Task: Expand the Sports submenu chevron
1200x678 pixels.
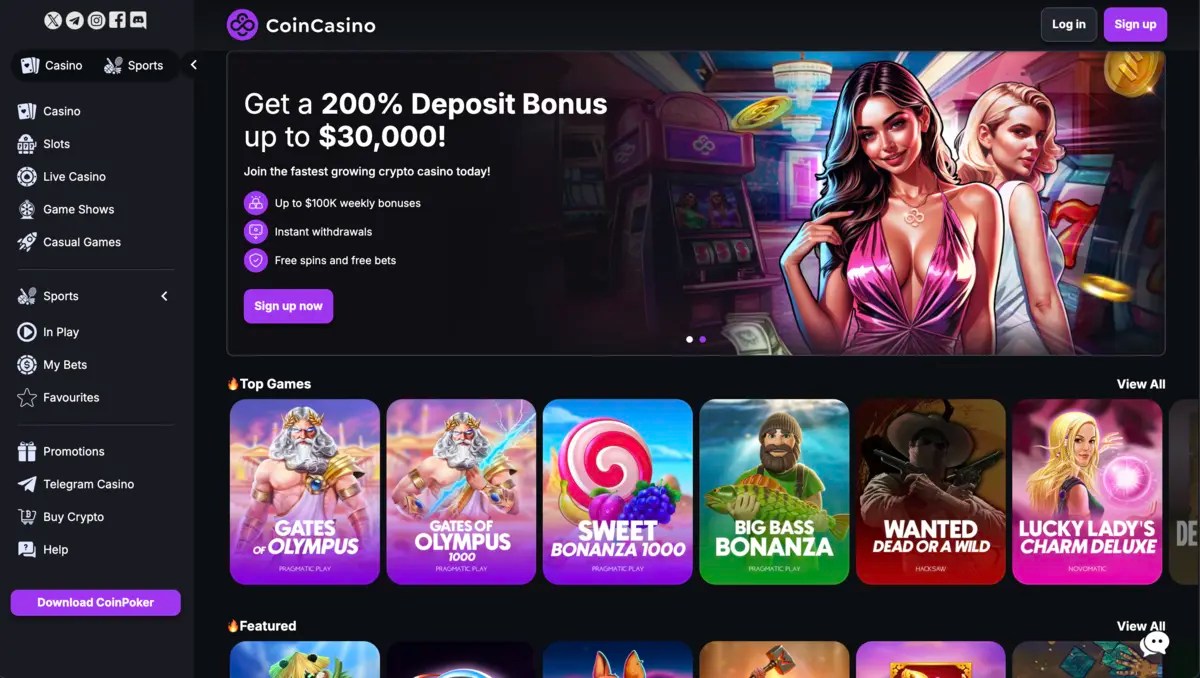Action: (x=164, y=296)
